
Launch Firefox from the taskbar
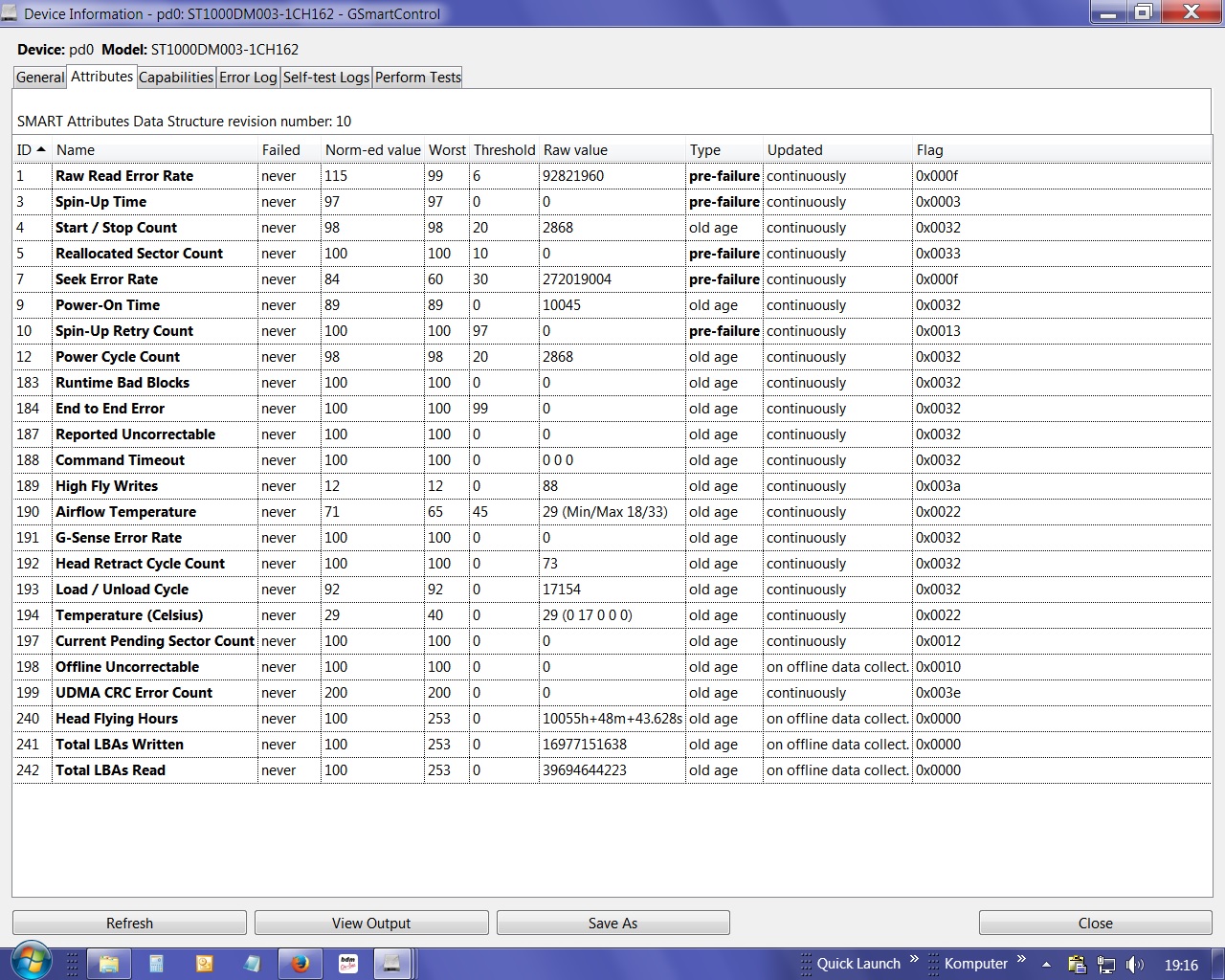301,964
